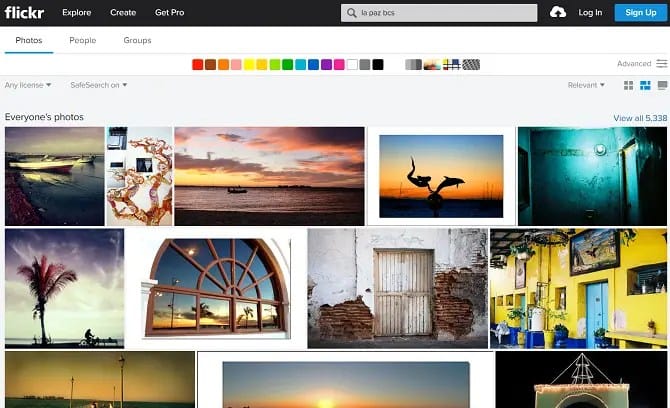Filter by brown color swatch
The height and width of the screenshot is (408, 670).
coord(210,65)
